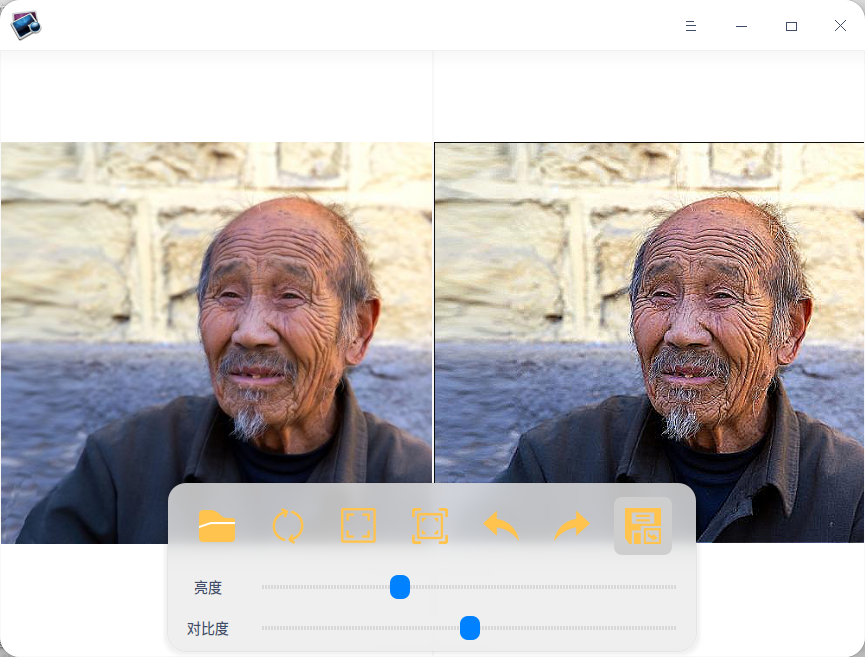This screenshot has width=865, height=657.
Task: Minimize the window
Action: (741, 26)
